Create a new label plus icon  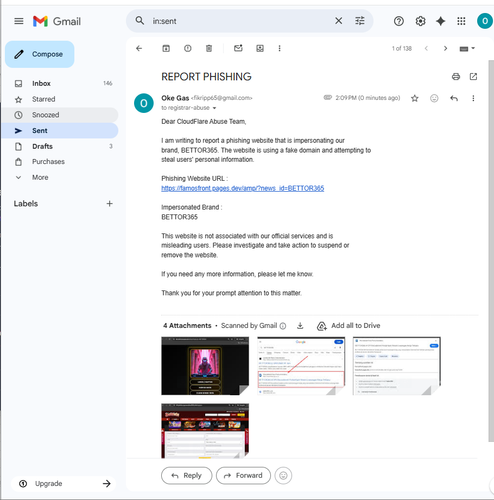(x=109, y=204)
